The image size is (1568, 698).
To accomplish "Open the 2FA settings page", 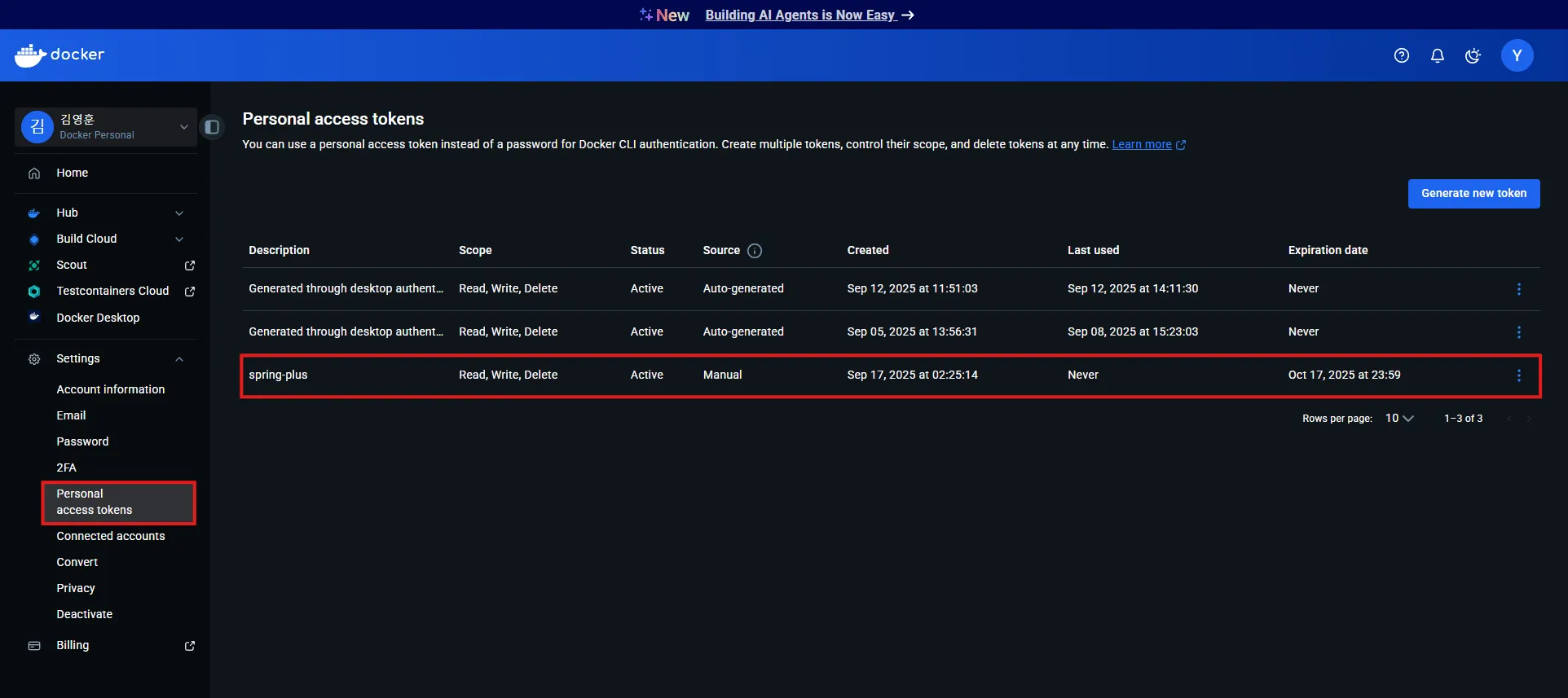I will pos(66,468).
